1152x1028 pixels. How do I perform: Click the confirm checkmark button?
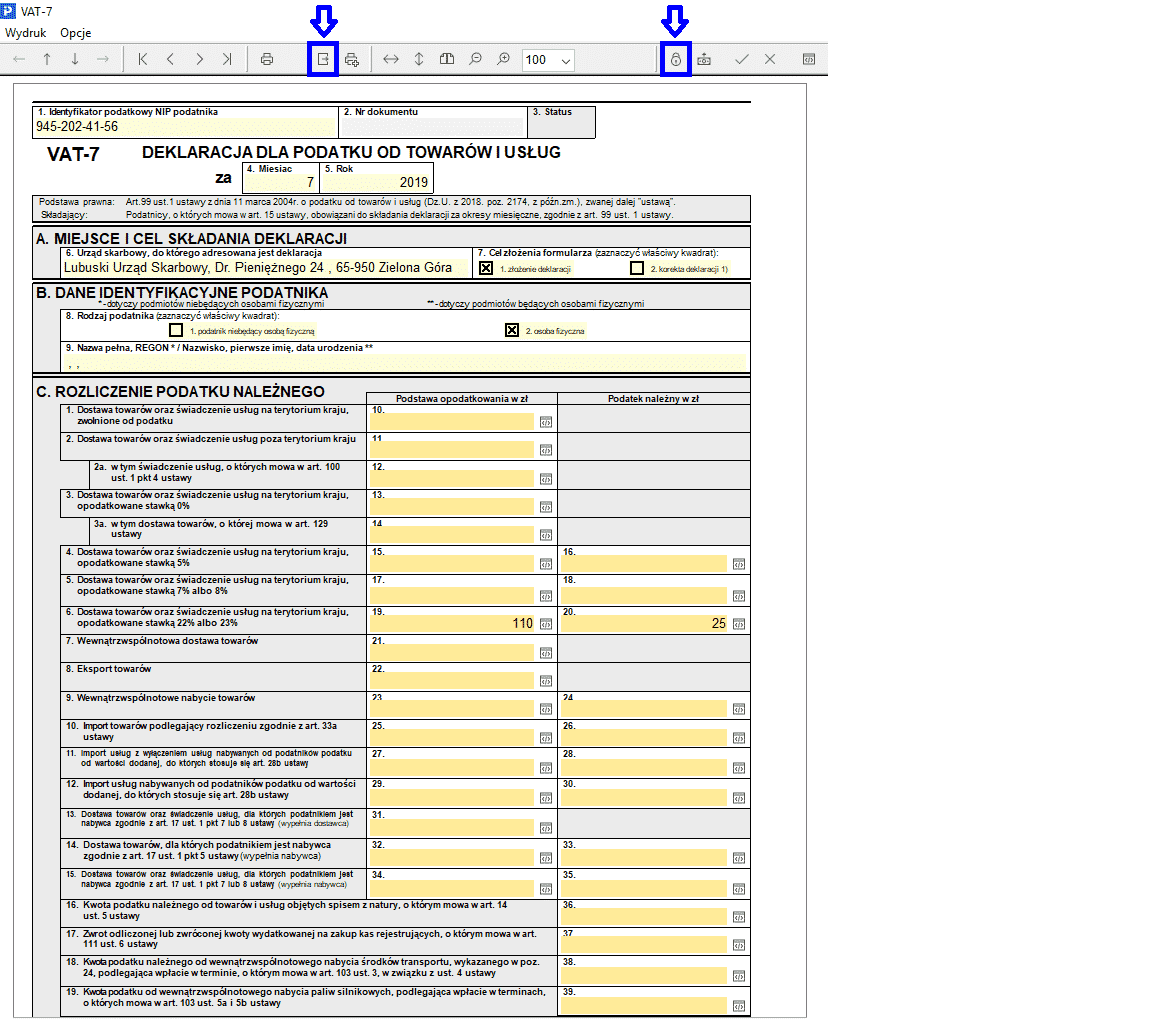click(x=741, y=59)
